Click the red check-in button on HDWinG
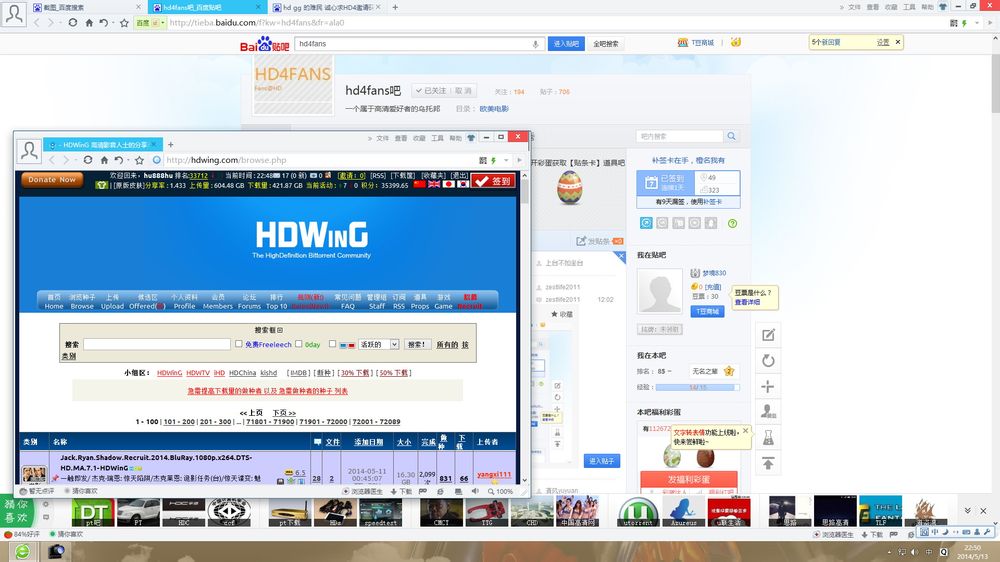Image resolution: width=1000 pixels, height=562 pixels. click(494, 181)
